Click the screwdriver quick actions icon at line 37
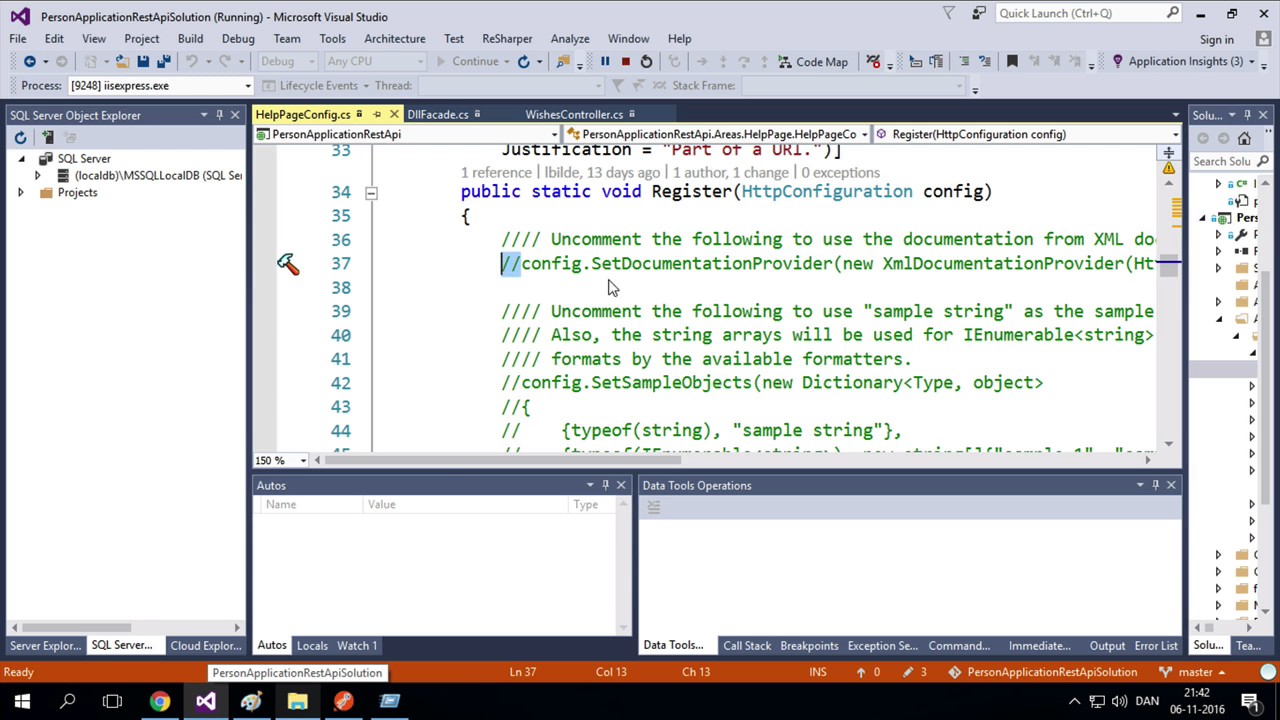Image resolution: width=1280 pixels, height=720 pixels. tap(288, 264)
